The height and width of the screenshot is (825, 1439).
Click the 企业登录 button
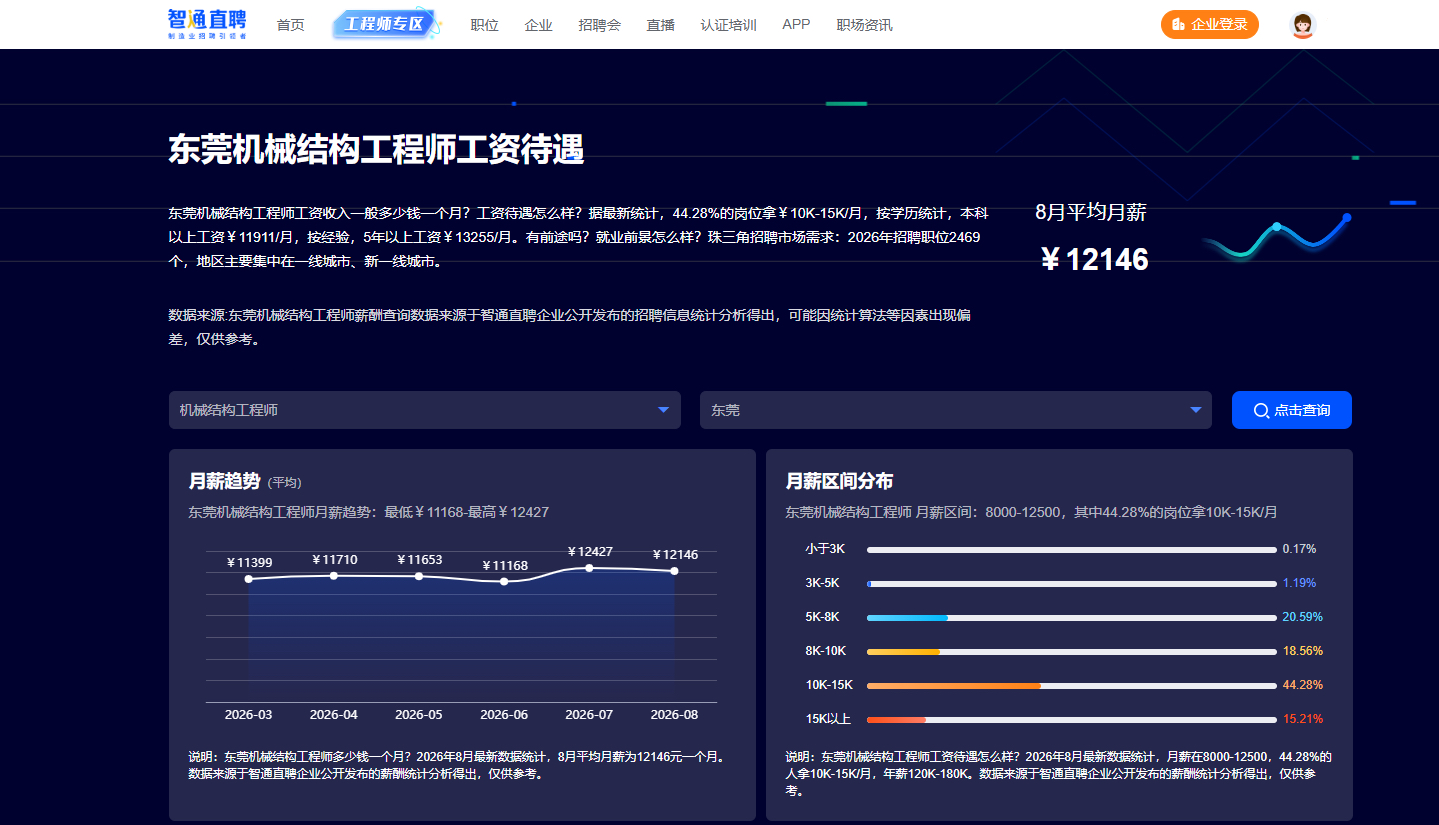[x=1210, y=24]
